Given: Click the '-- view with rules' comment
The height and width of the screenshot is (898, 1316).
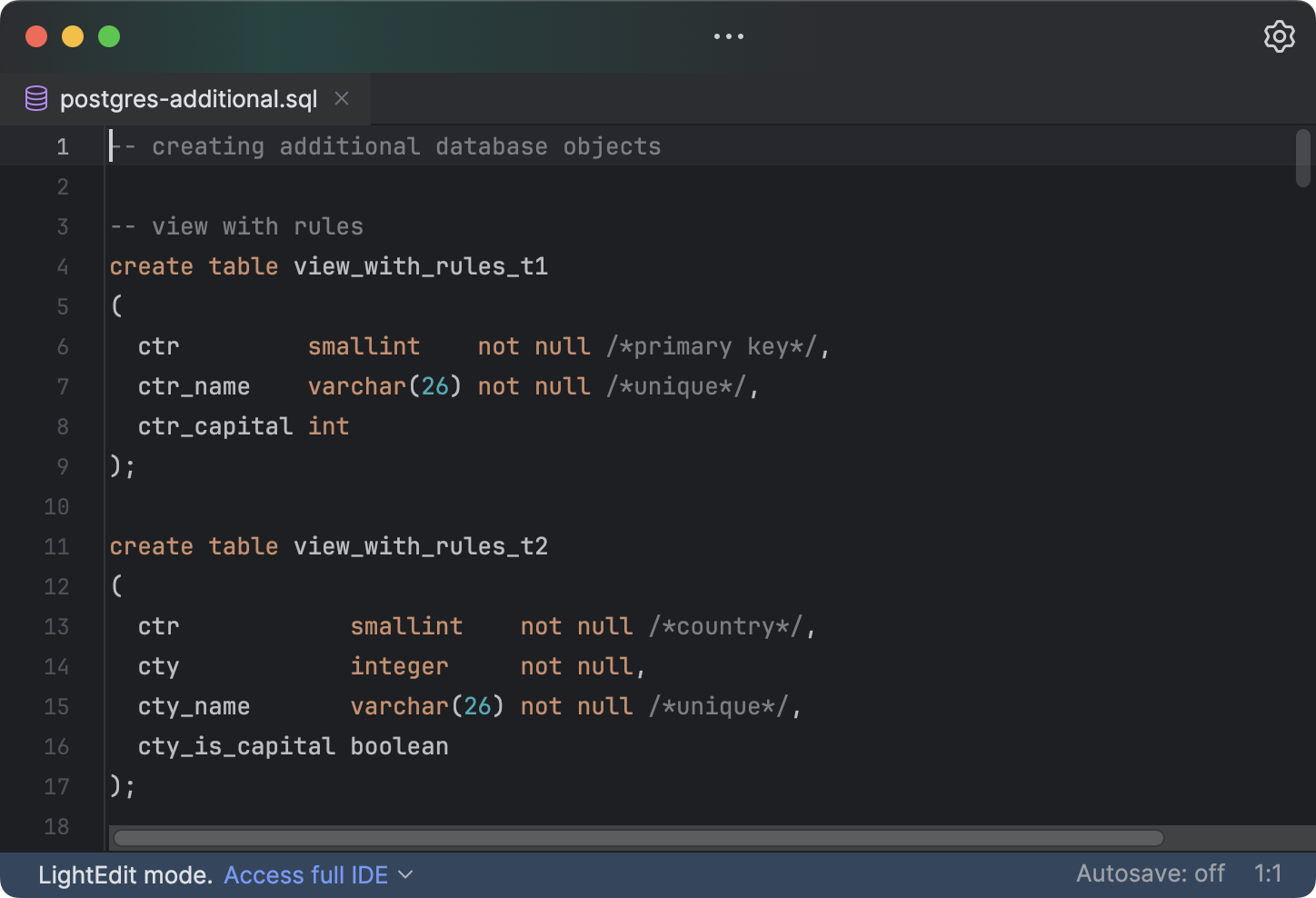Looking at the screenshot, I should pyautogui.click(x=237, y=226).
